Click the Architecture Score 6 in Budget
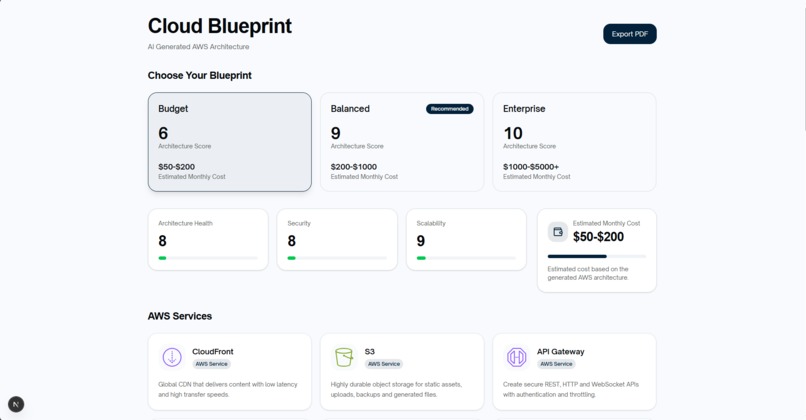Screen dimensions: 806x420 [x=163, y=134]
